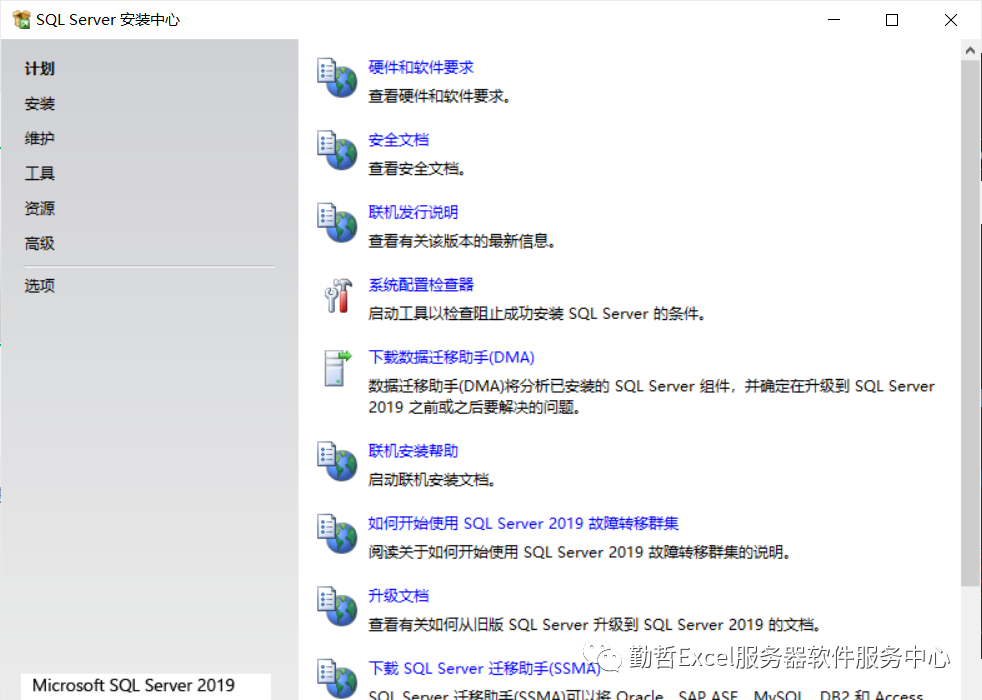Select the 计划 category in sidebar
The height and width of the screenshot is (700, 982).
39,68
